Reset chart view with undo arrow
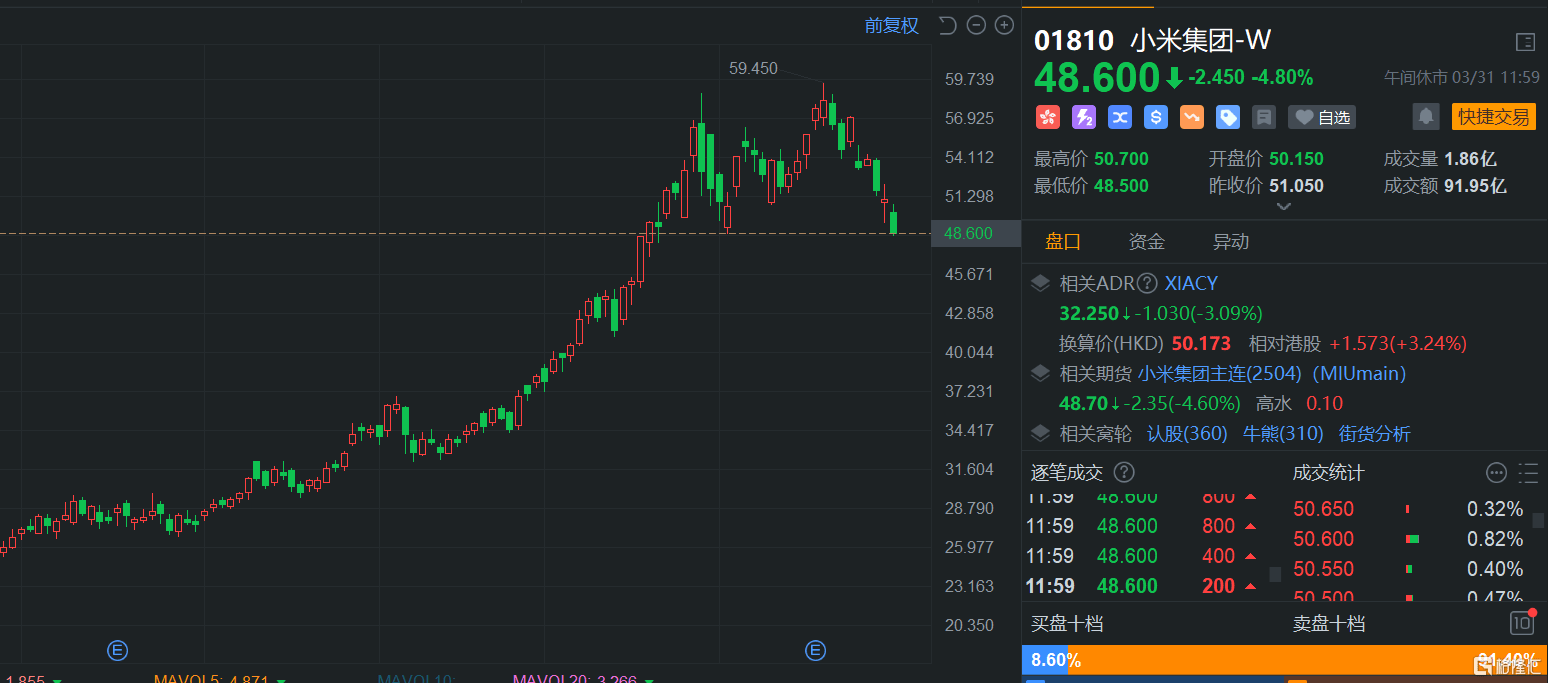1548x683 pixels. (948, 26)
